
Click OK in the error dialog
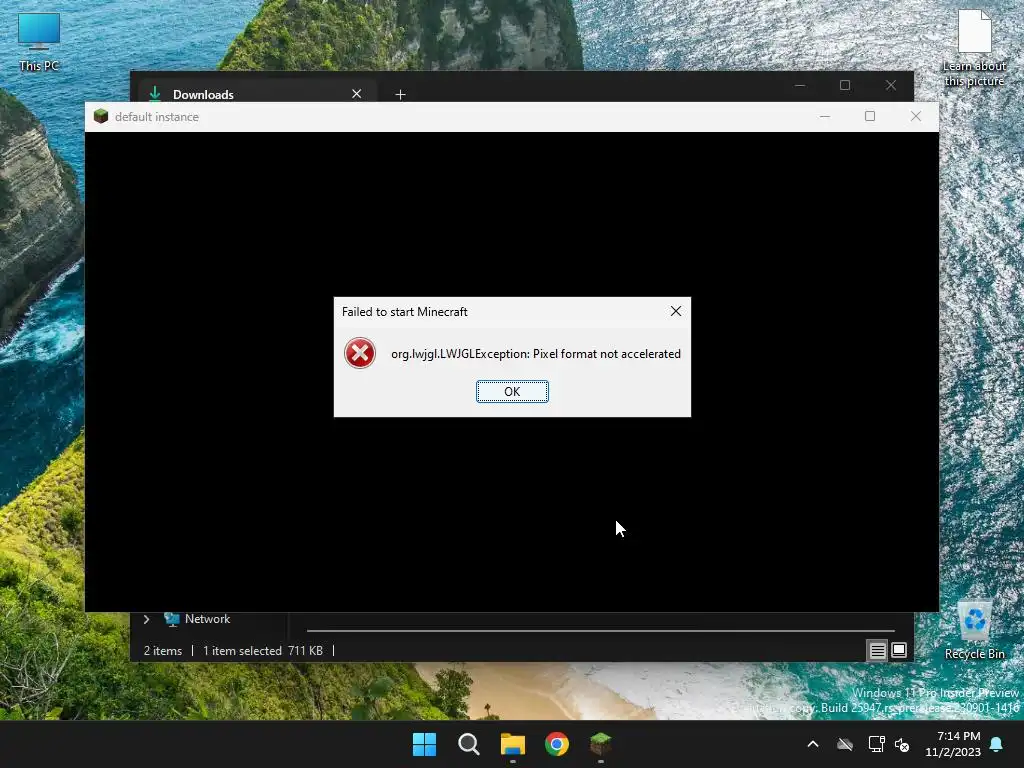(512, 391)
